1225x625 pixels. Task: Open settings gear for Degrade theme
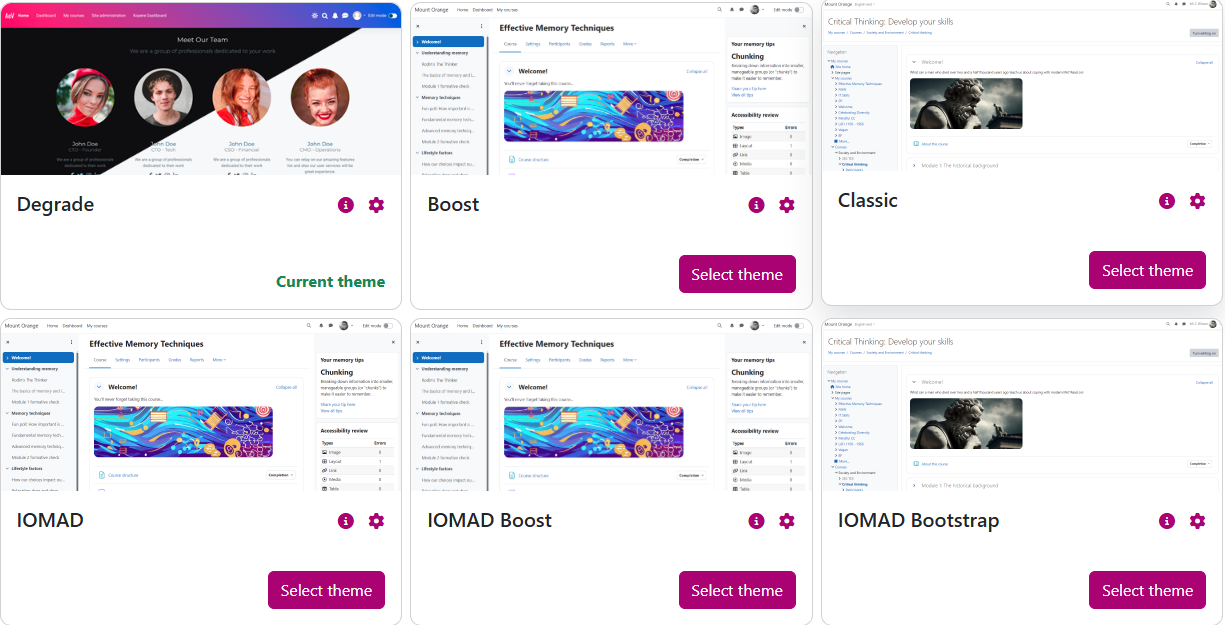(x=376, y=205)
